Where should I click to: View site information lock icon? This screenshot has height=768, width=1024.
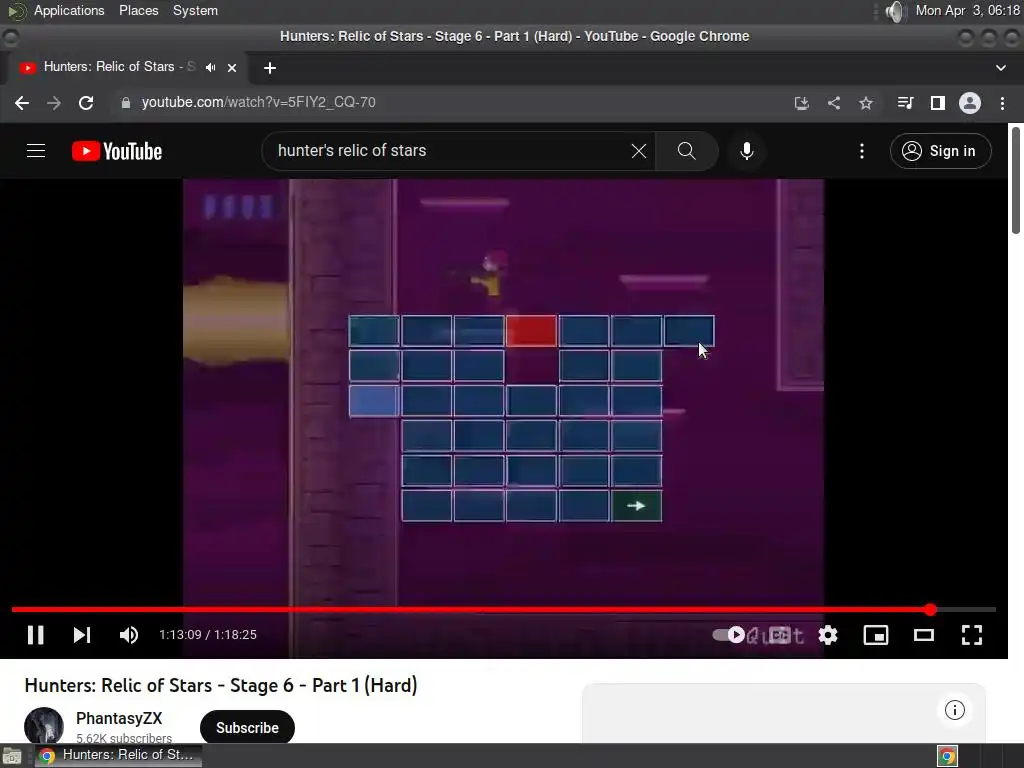(x=126, y=103)
